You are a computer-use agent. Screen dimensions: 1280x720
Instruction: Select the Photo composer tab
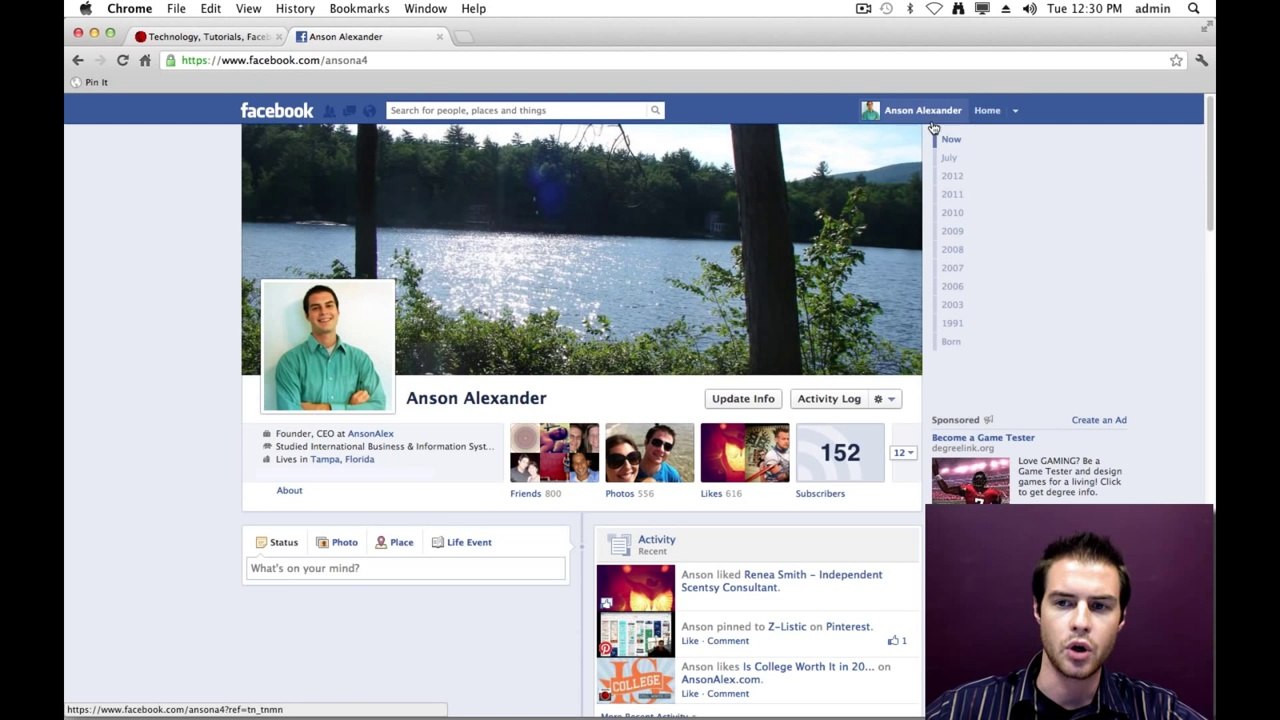click(337, 542)
